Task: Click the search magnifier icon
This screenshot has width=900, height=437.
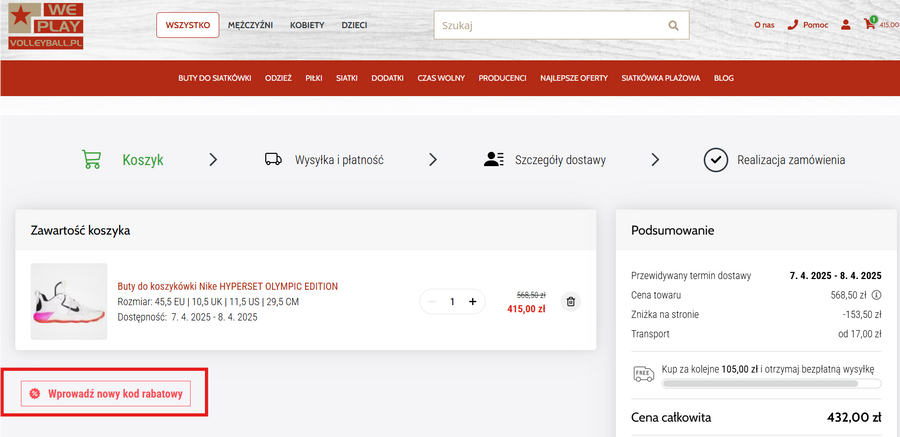Action: pos(674,25)
